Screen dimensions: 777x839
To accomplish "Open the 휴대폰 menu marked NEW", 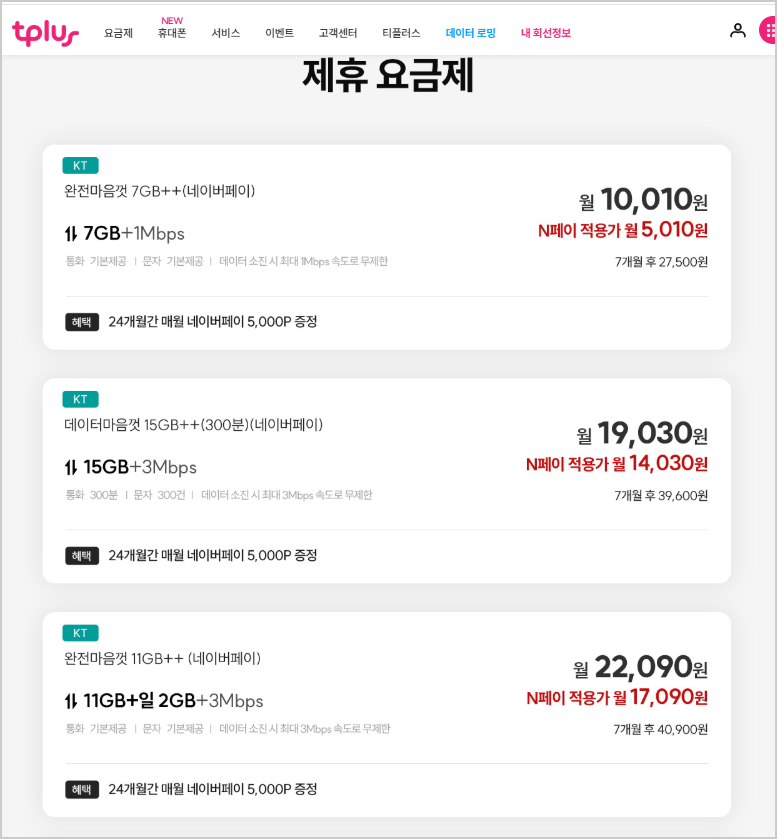I will pyautogui.click(x=172, y=33).
